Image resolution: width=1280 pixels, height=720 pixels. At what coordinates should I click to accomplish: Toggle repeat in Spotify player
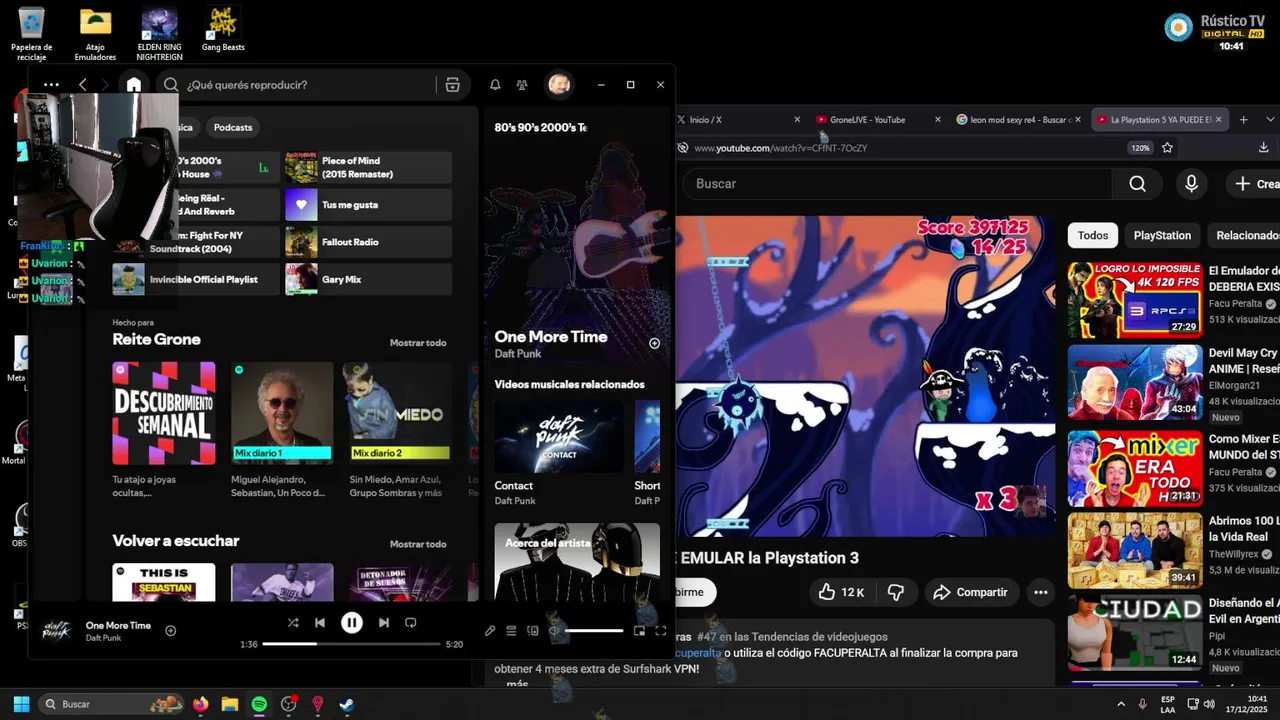point(410,622)
